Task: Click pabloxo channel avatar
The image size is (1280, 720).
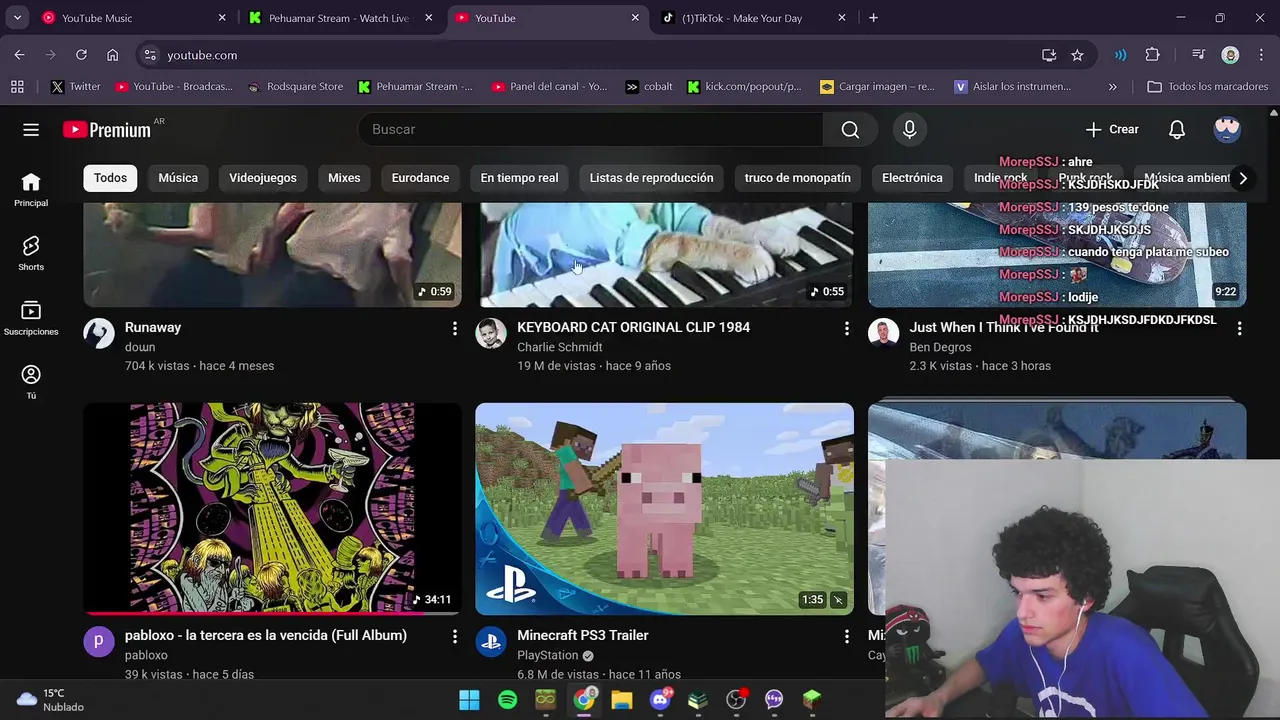Action: pos(99,641)
